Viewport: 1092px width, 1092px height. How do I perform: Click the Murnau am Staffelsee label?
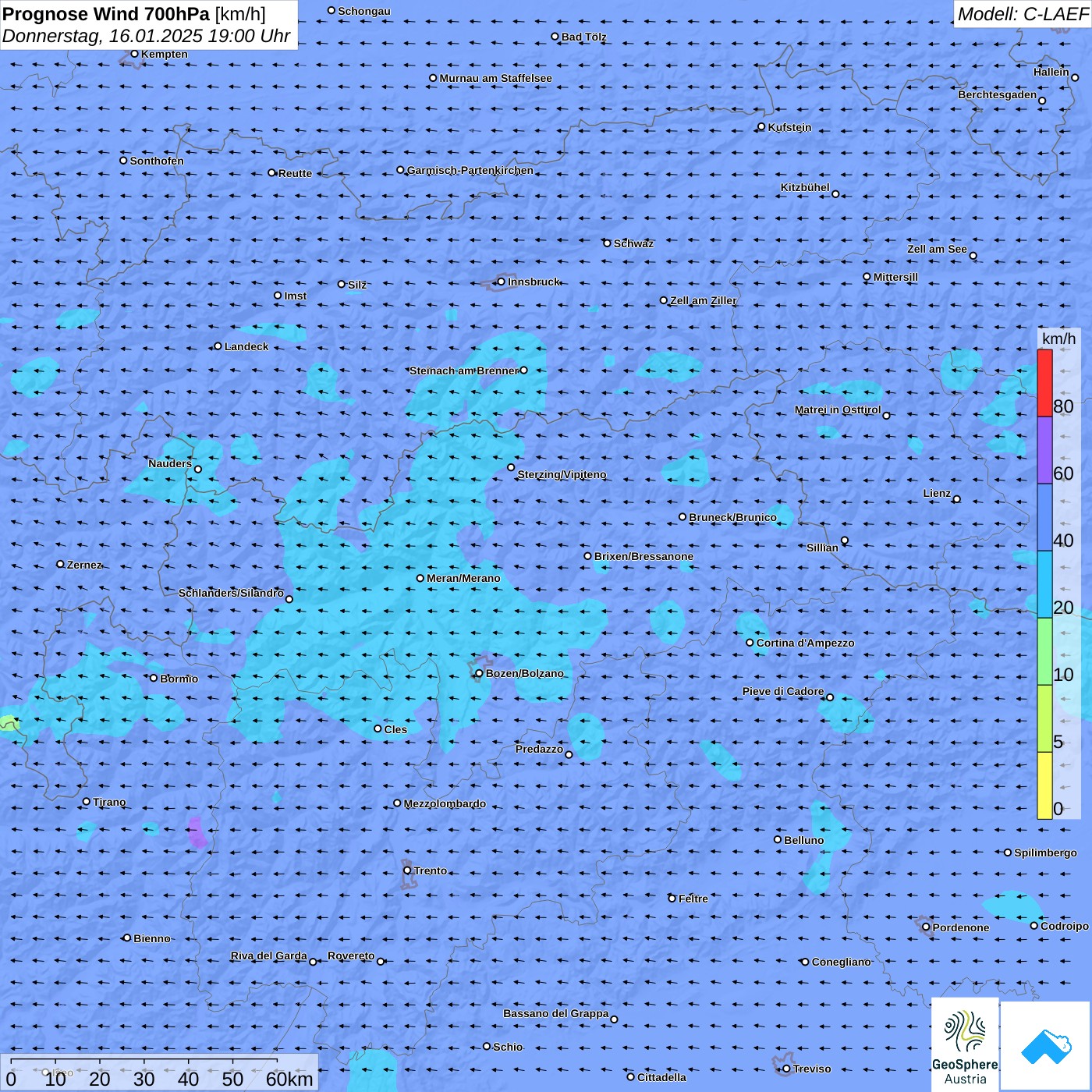click(x=495, y=78)
